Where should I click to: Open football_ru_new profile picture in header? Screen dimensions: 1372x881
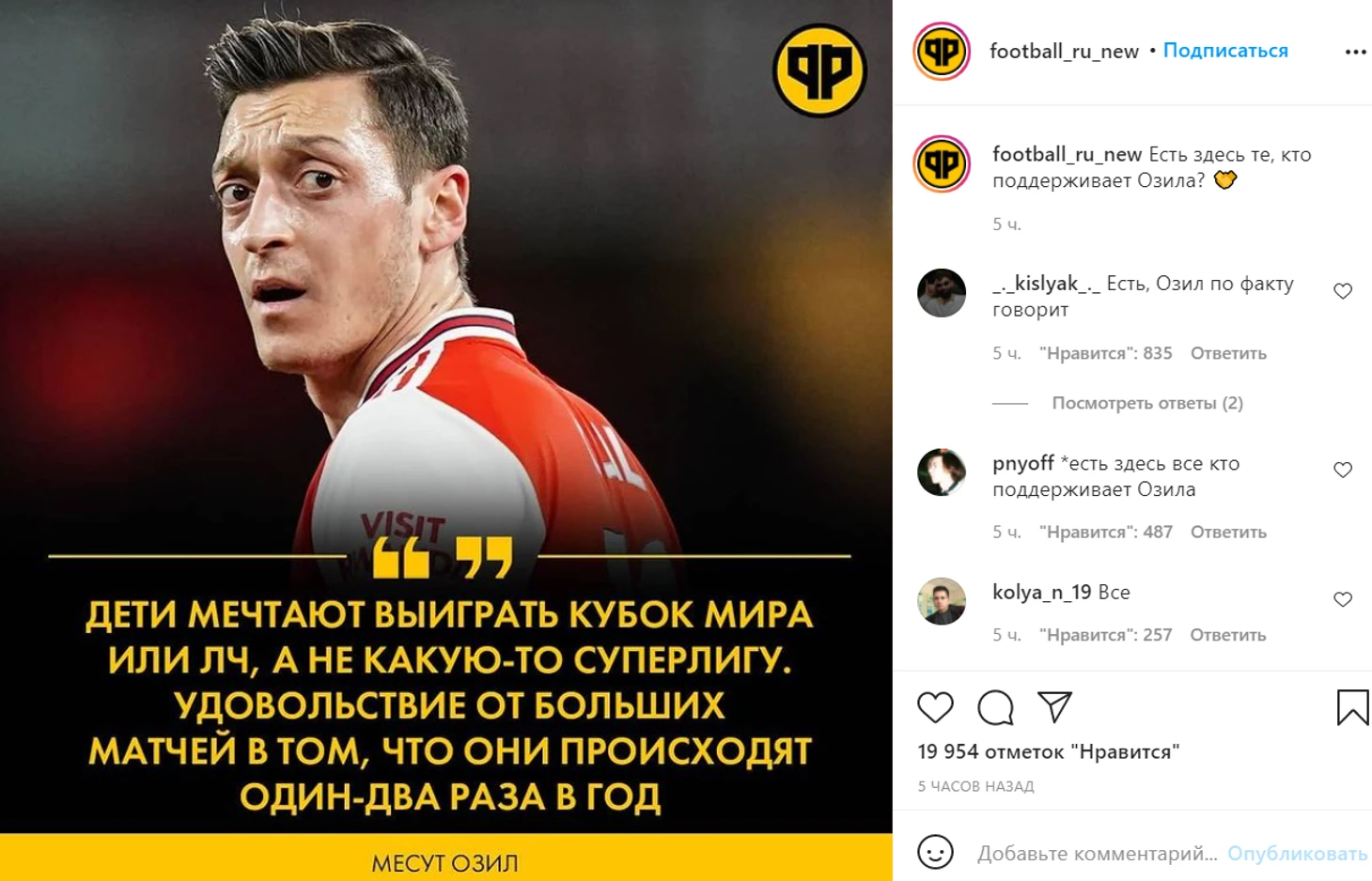[942, 51]
